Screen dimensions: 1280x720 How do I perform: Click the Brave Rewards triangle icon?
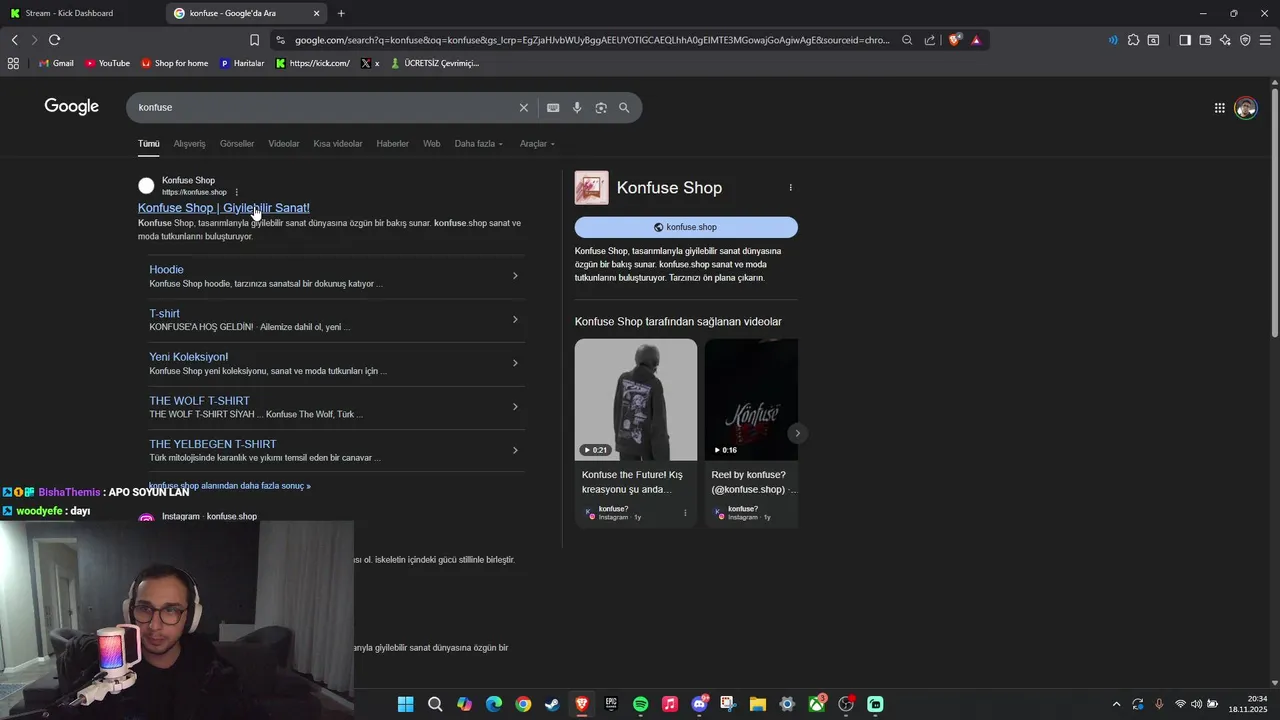976,40
